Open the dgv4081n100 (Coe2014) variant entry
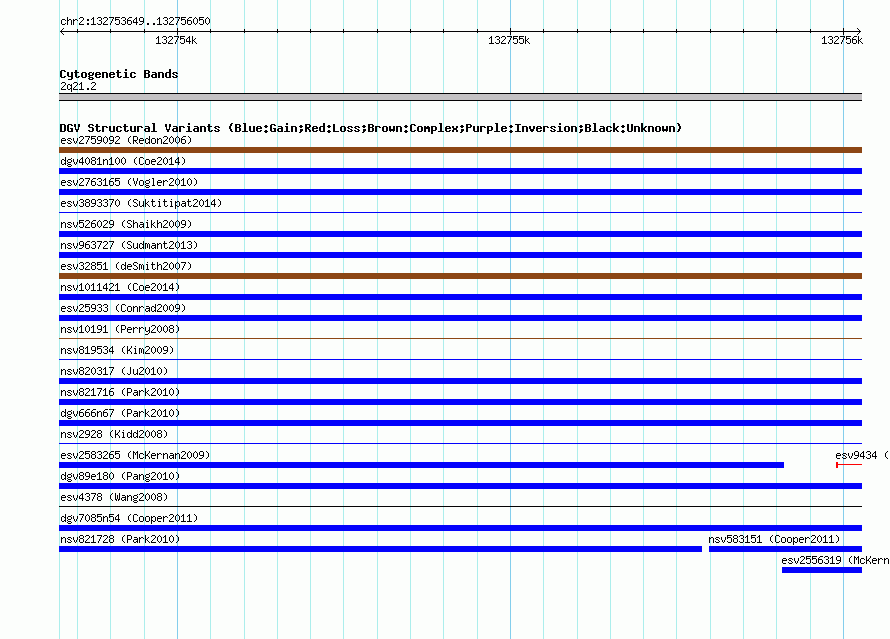The width and height of the screenshot is (890, 639). 123,161
